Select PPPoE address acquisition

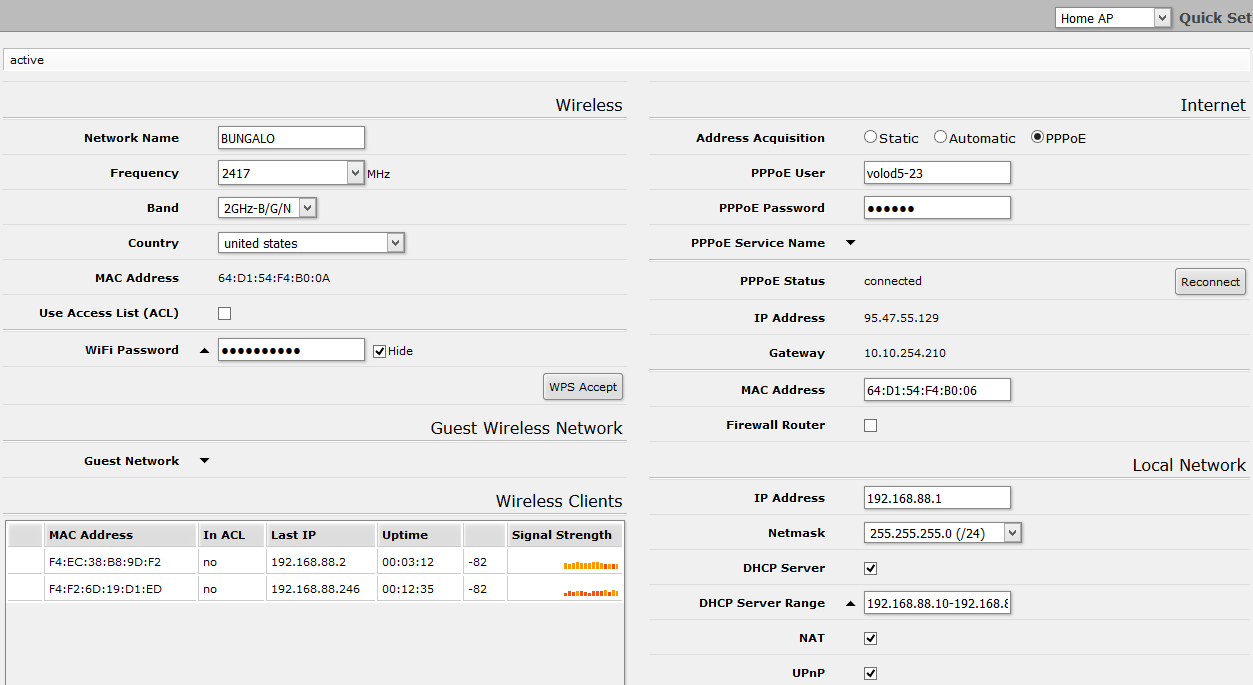pos(1037,137)
